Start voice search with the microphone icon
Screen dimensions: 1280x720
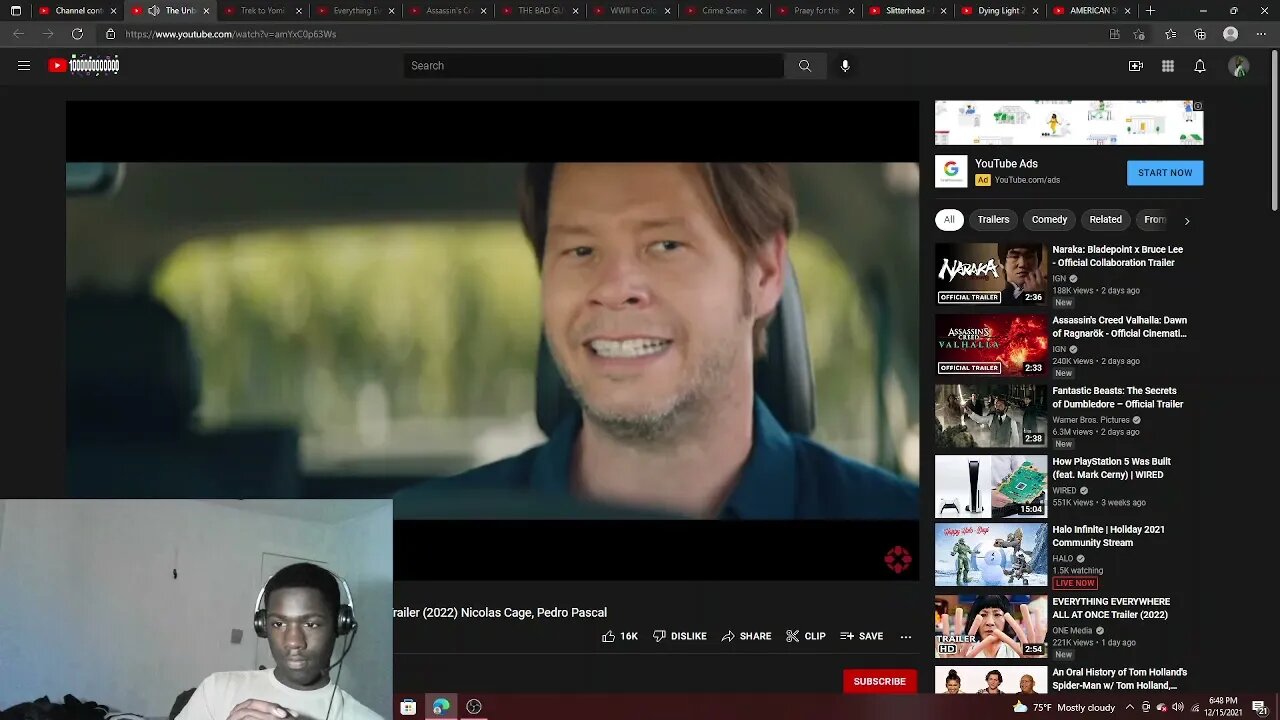point(845,66)
